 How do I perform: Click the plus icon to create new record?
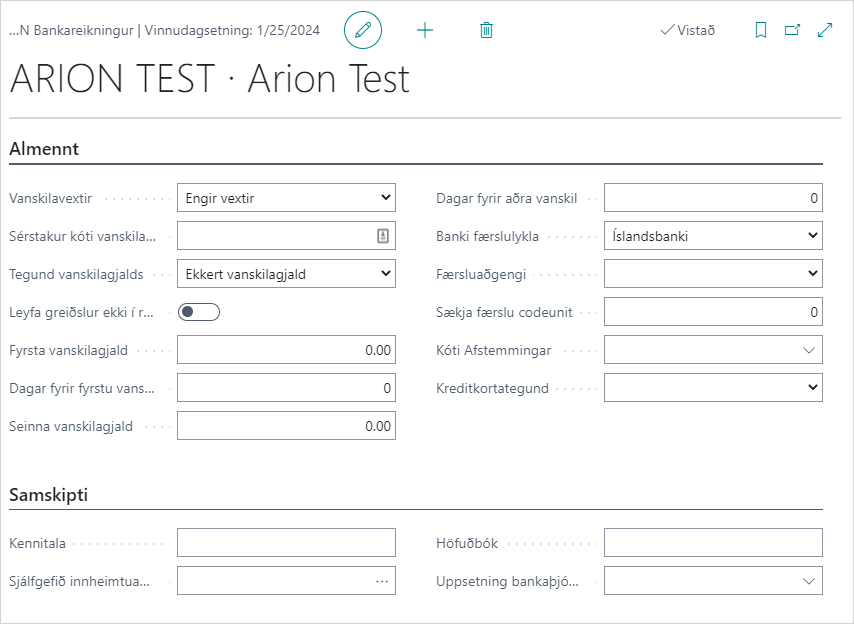(425, 30)
